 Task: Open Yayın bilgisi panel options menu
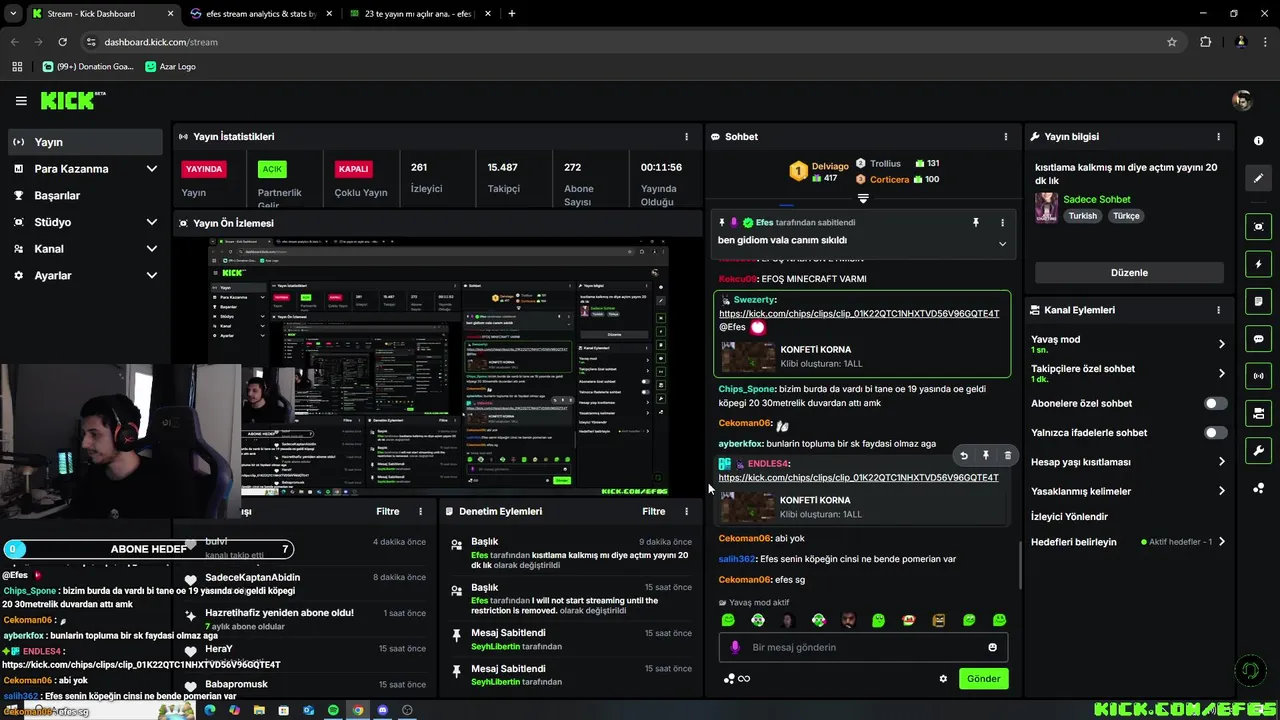[1218, 136]
